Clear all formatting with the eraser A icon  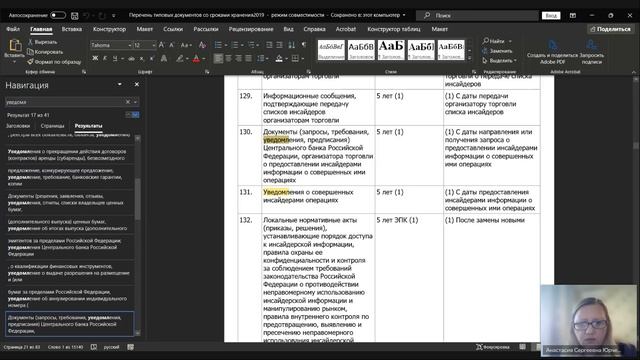coord(202,45)
